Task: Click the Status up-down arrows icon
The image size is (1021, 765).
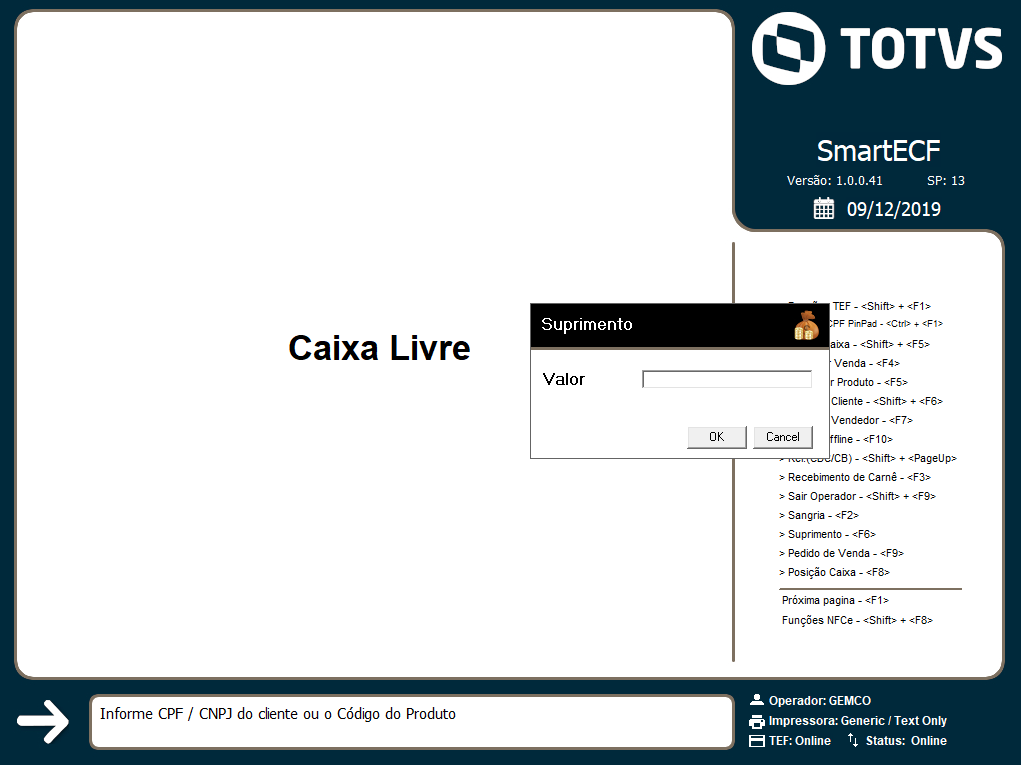Action: pyautogui.click(x=853, y=740)
